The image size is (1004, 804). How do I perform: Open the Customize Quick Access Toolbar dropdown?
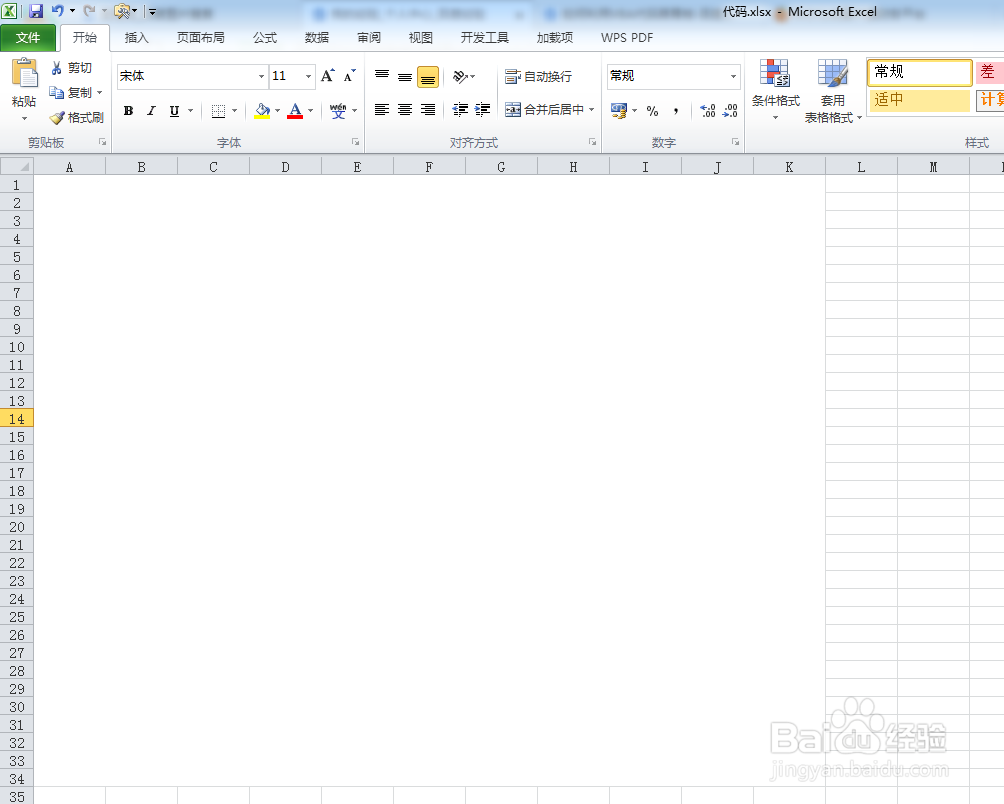click(152, 12)
